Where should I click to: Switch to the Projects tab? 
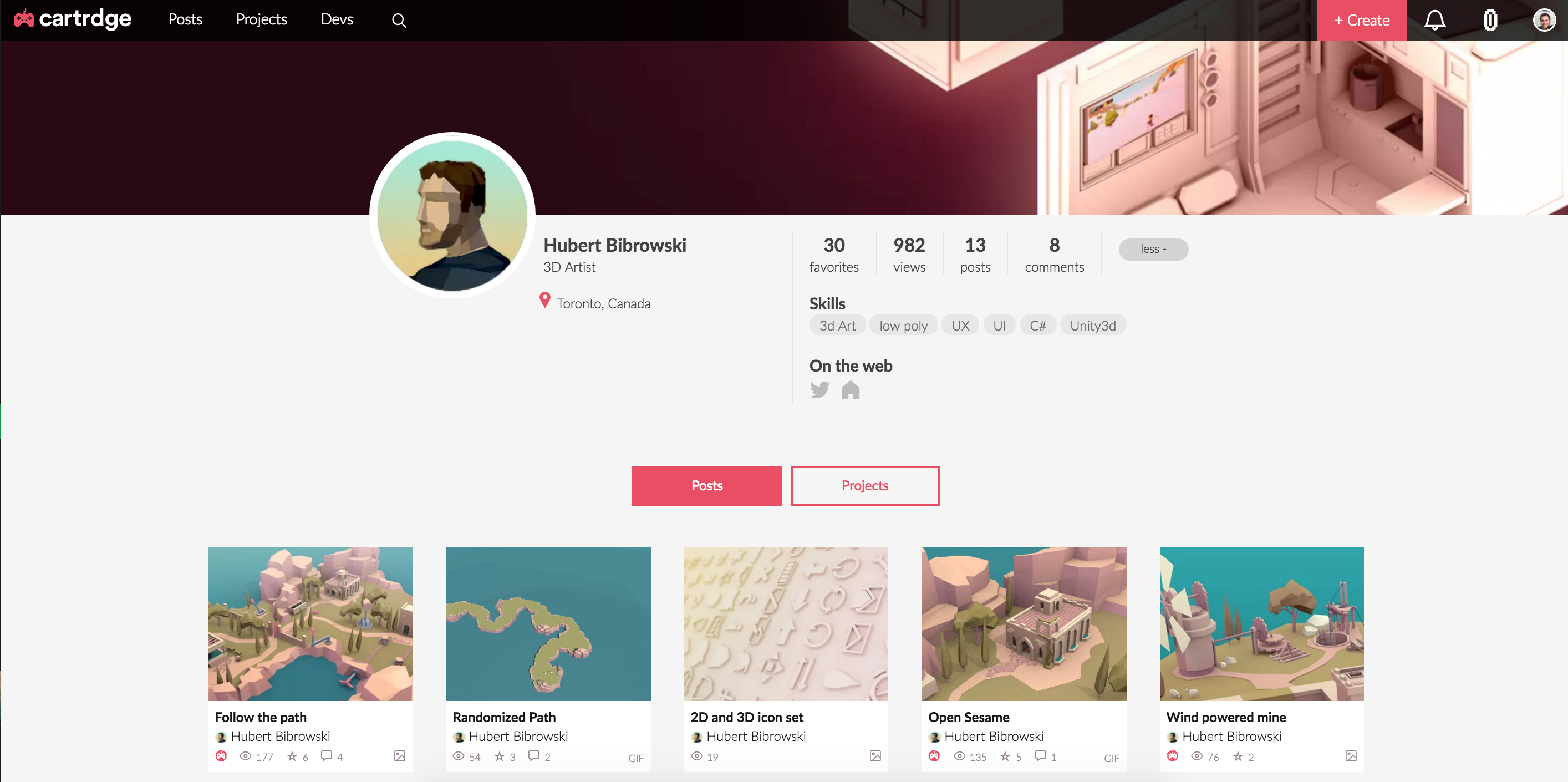[864, 485]
